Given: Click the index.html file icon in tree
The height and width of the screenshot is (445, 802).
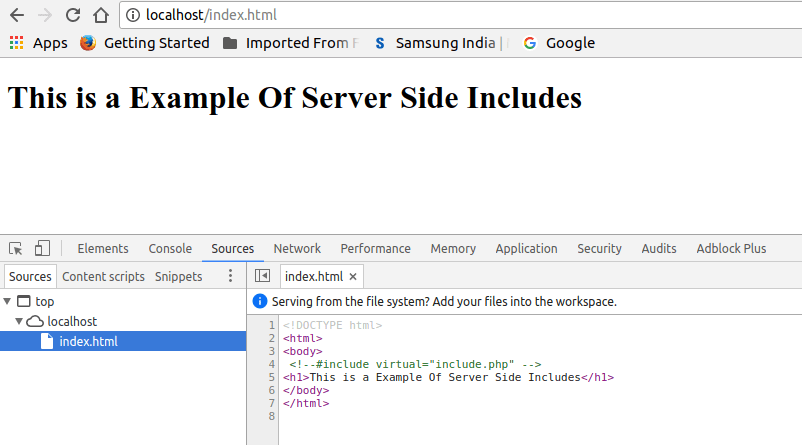Looking at the screenshot, I should (x=47, y=341).
